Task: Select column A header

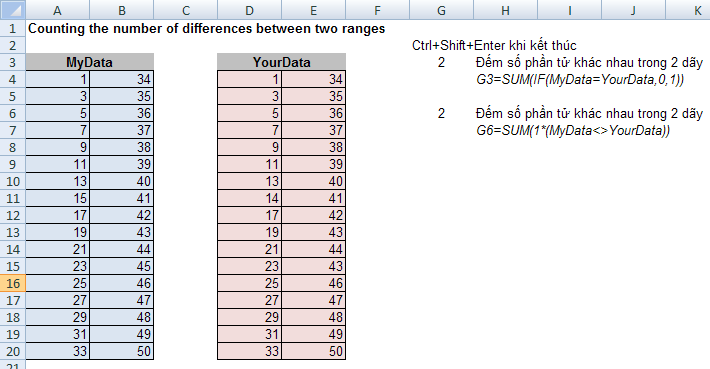Action: (58, 10)
